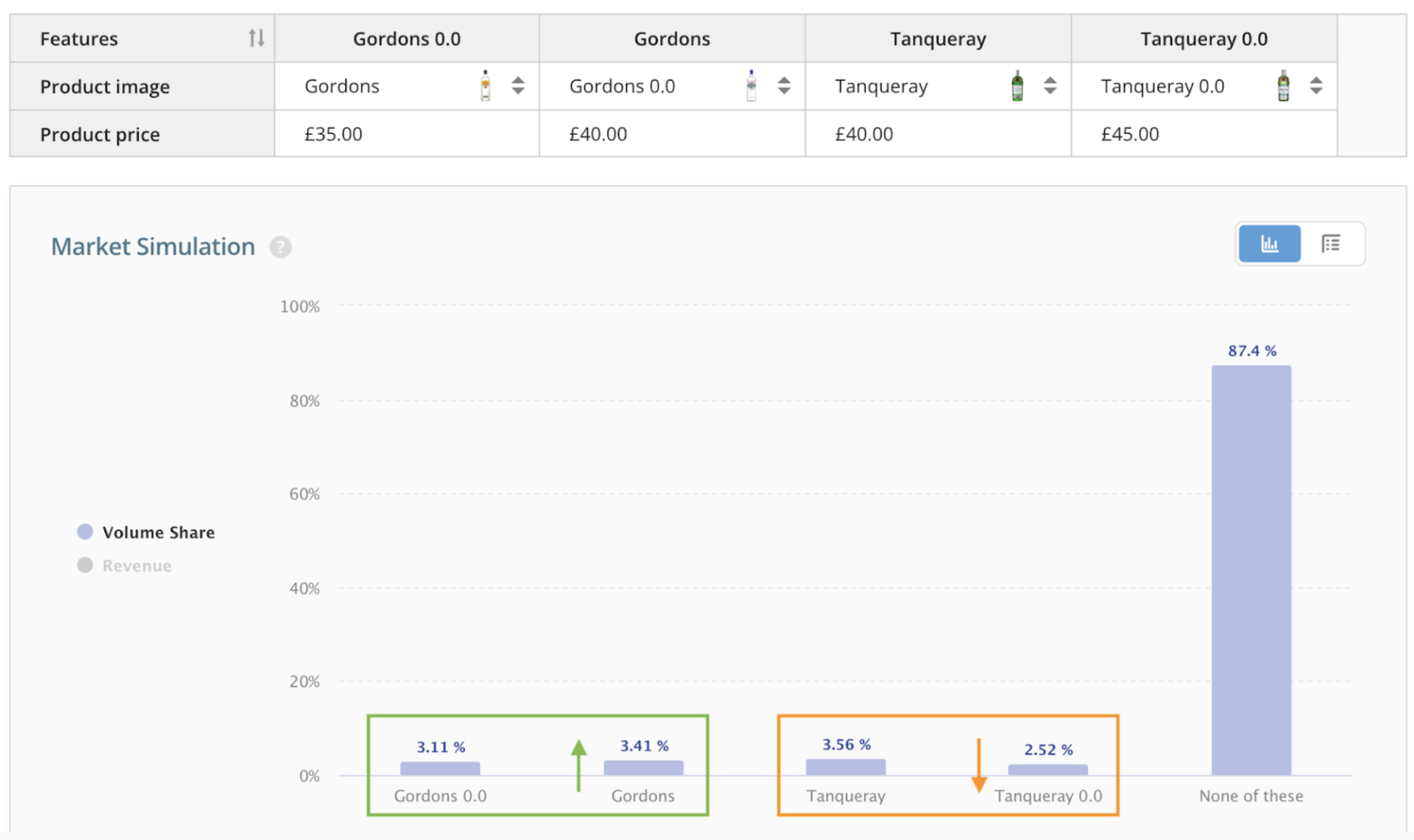Click the 87.4 % value label
Image resolution: width=1414 pixels, height=840 pixels.
[1252, 351]
